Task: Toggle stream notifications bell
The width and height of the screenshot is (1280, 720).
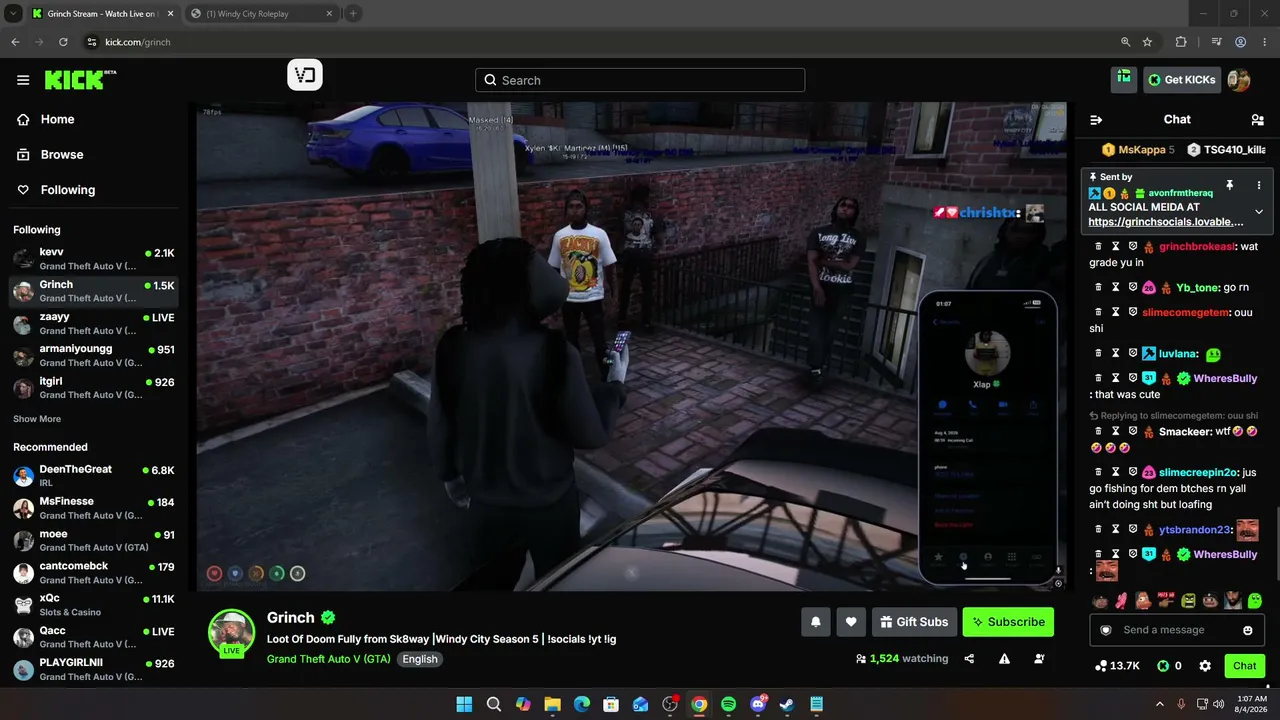Action: pyautogui.click(x=816, y=622)
